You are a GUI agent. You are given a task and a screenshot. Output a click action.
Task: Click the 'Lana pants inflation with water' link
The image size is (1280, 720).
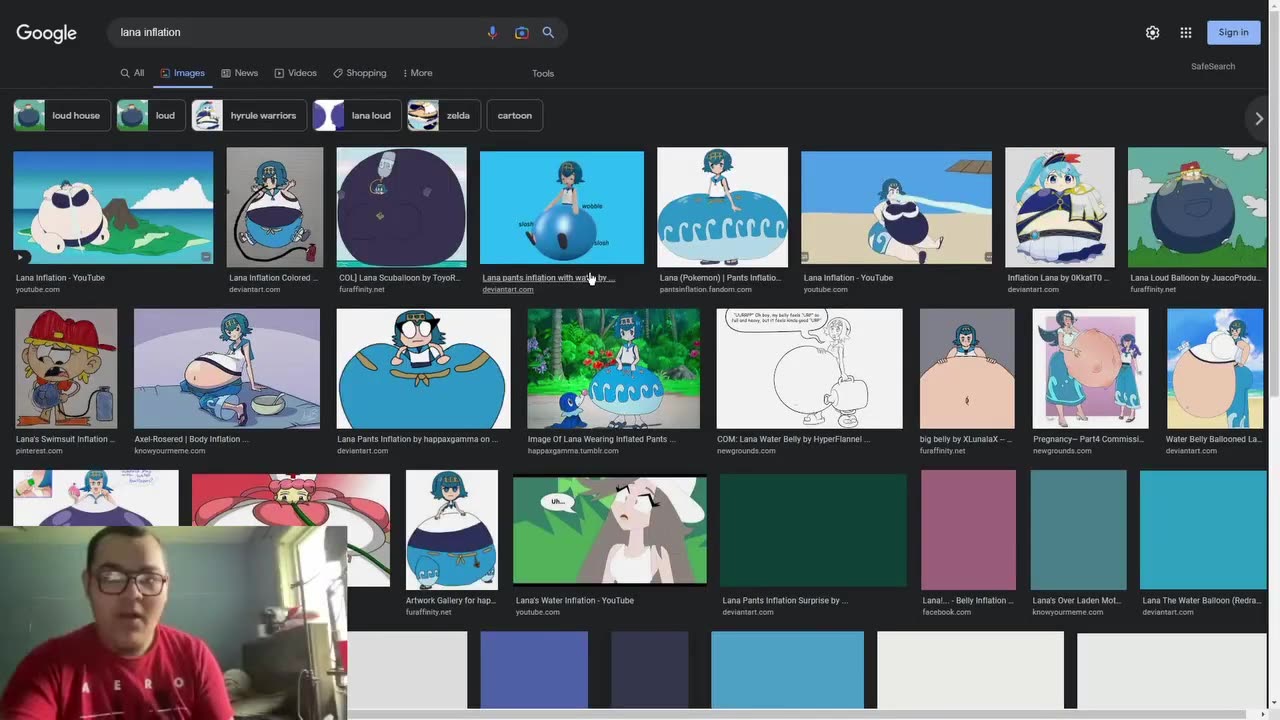point(548,278)
